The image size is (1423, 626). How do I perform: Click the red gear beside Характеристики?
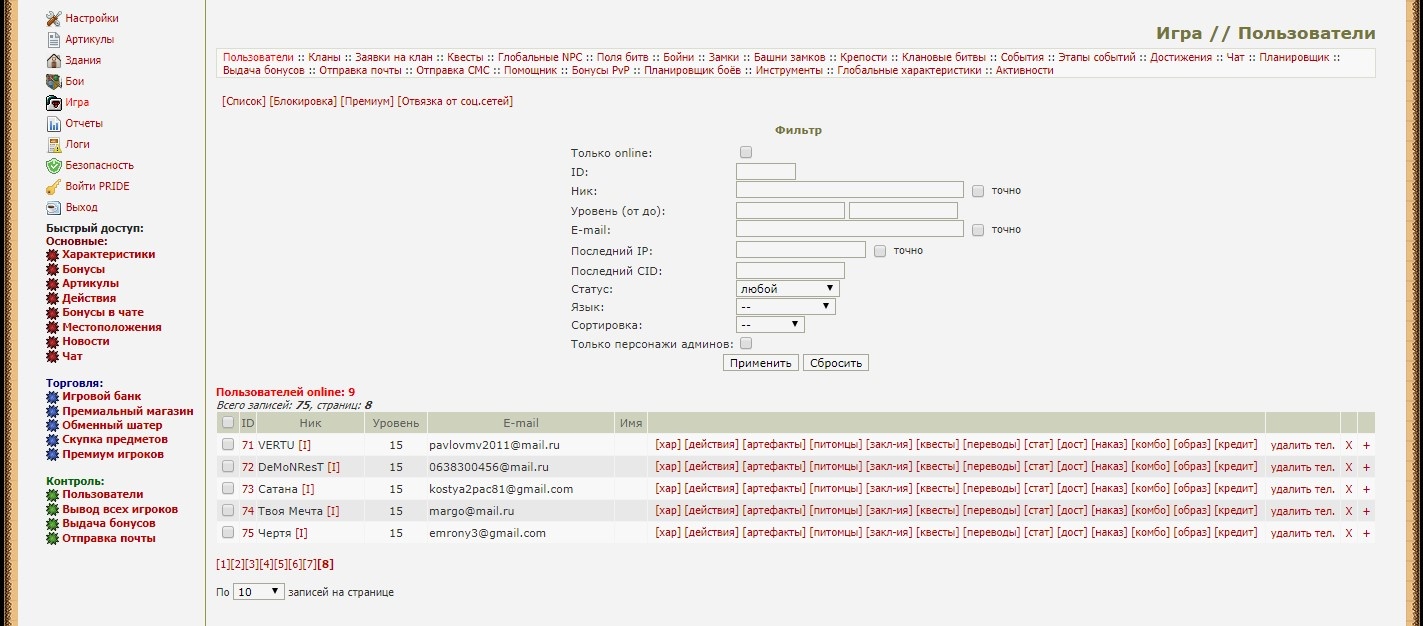pos(53,255)
